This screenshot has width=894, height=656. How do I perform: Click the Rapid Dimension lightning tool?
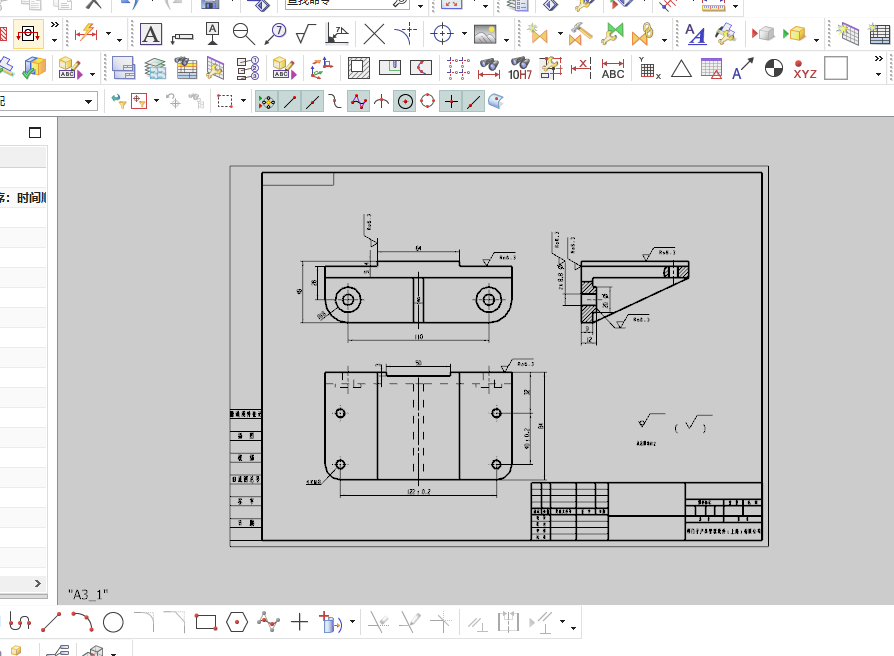tap(86, 34)
